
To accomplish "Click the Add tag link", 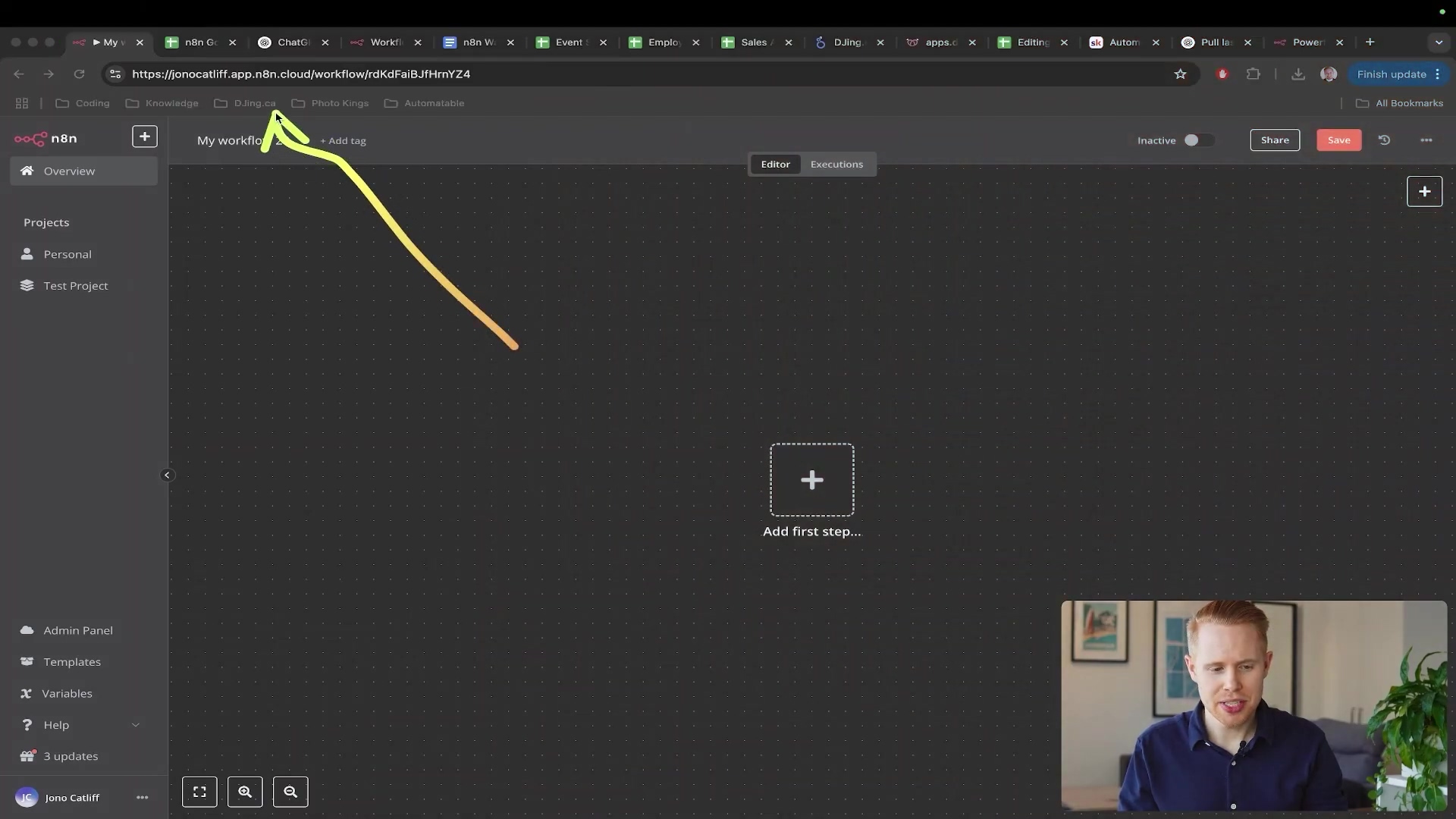I will click(x=343, y=141).
